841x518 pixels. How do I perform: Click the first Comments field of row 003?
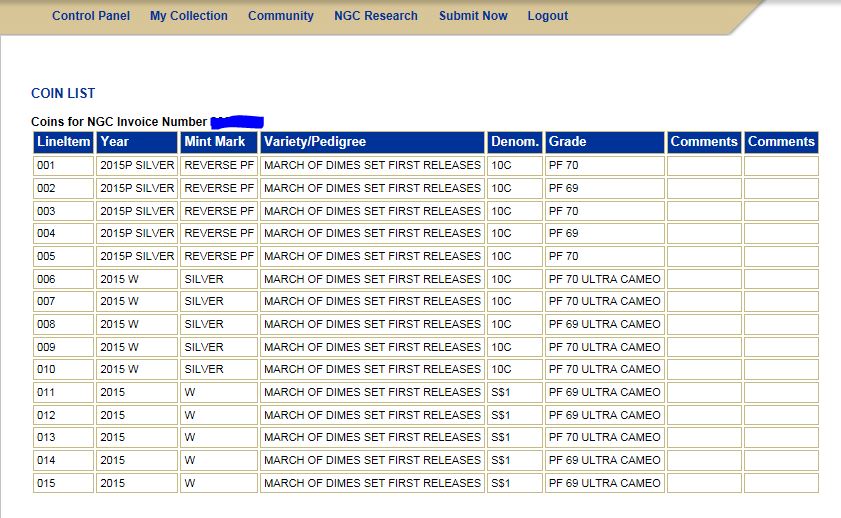point(704,211)
